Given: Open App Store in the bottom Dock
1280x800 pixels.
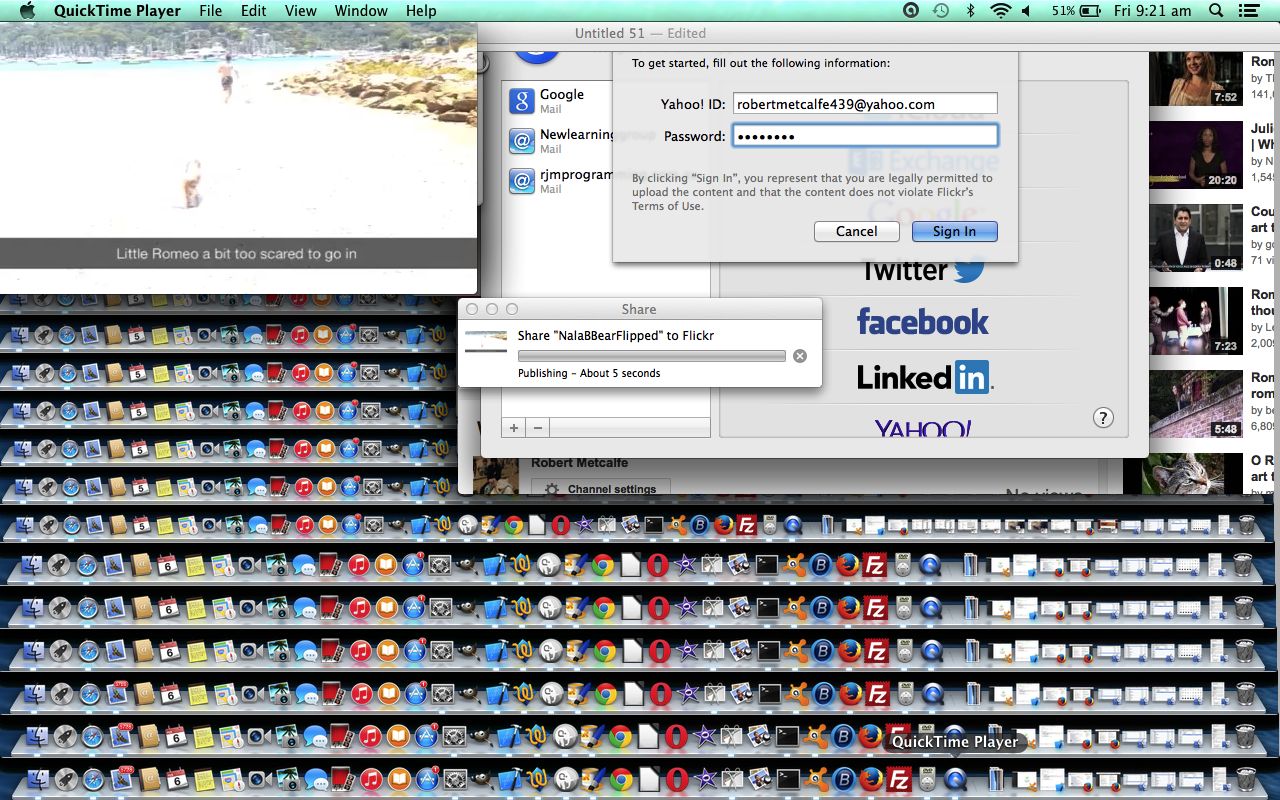Looking at the screenshot, I should pos(427,780).
